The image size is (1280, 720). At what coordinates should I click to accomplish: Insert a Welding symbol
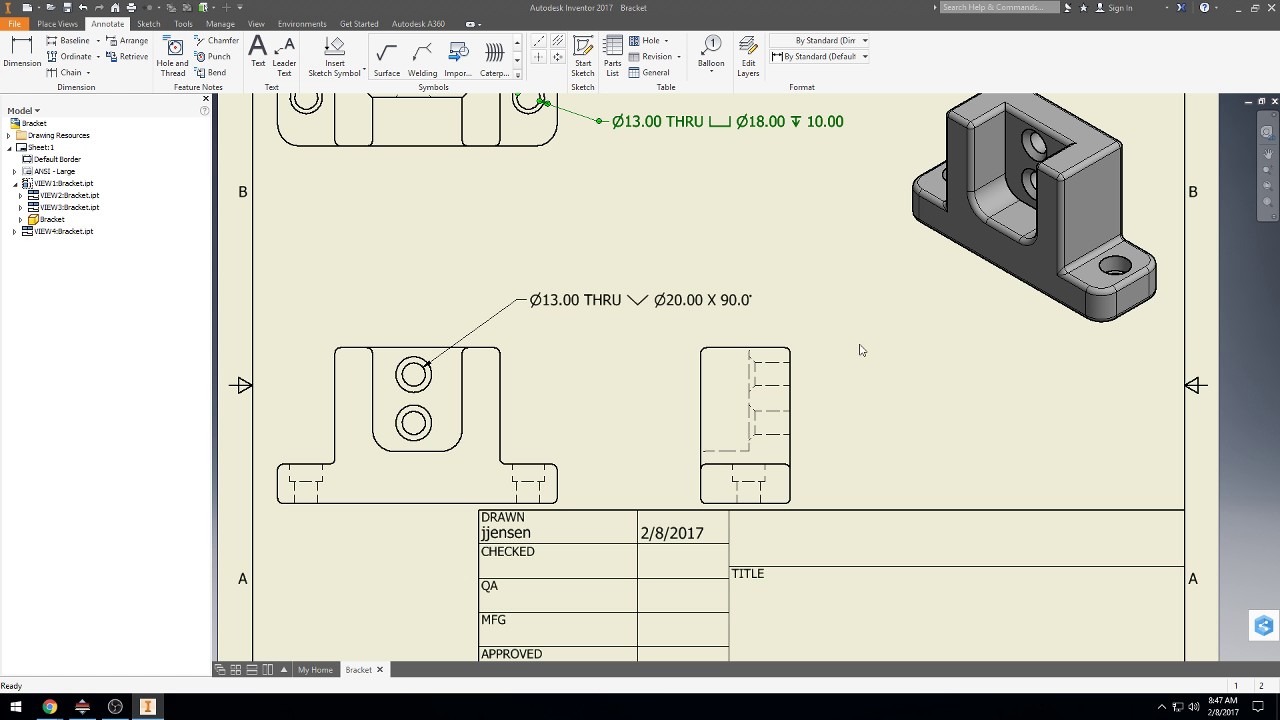pos(422,59)
